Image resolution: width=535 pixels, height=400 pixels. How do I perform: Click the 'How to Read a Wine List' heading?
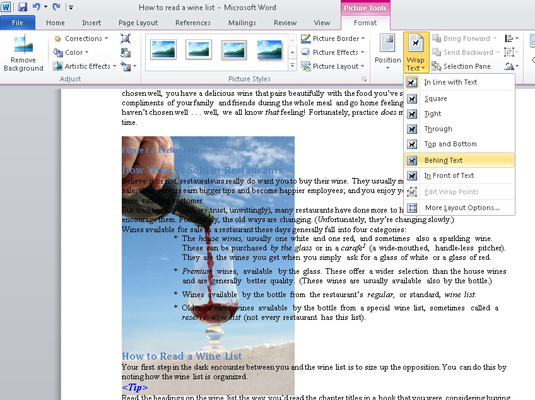182,356
